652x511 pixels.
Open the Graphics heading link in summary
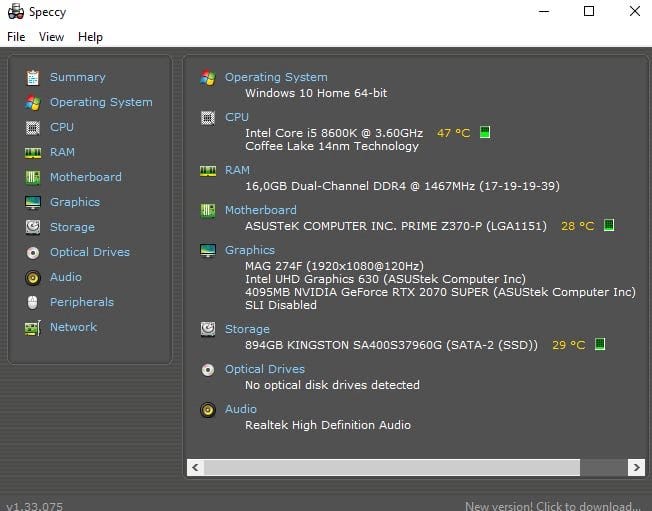pos(250,250)
